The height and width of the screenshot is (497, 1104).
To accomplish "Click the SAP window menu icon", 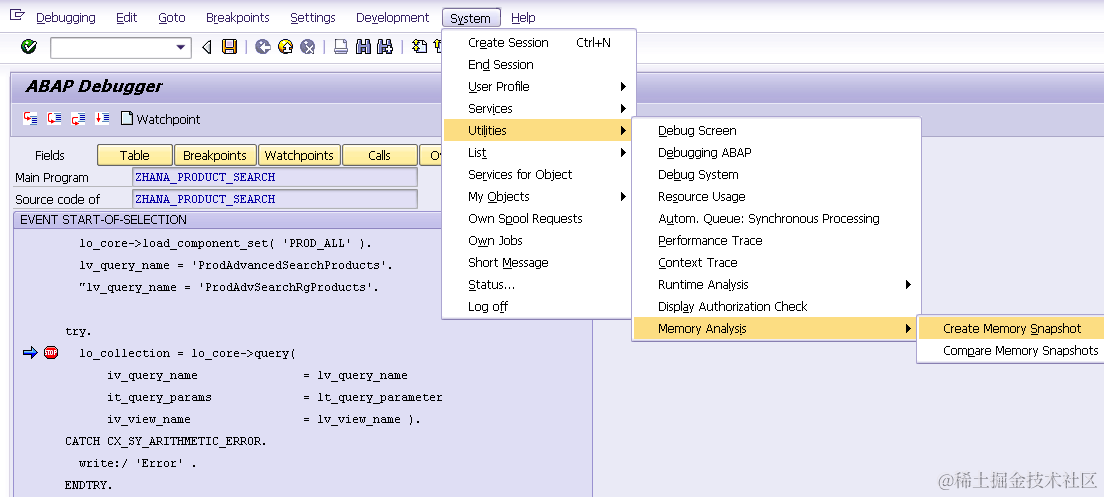I will click(x=18, y=15).
